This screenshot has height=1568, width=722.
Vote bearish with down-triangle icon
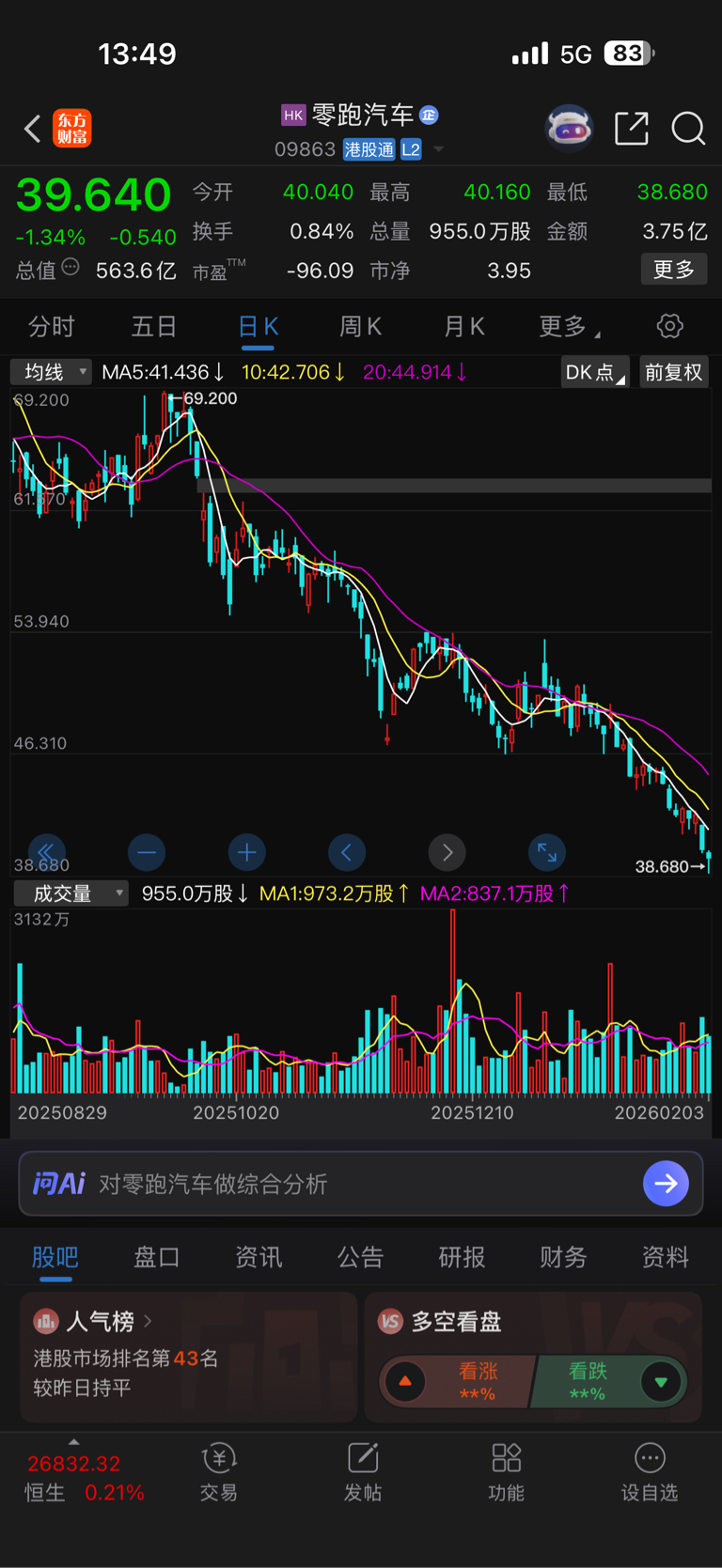(661, 1382)
